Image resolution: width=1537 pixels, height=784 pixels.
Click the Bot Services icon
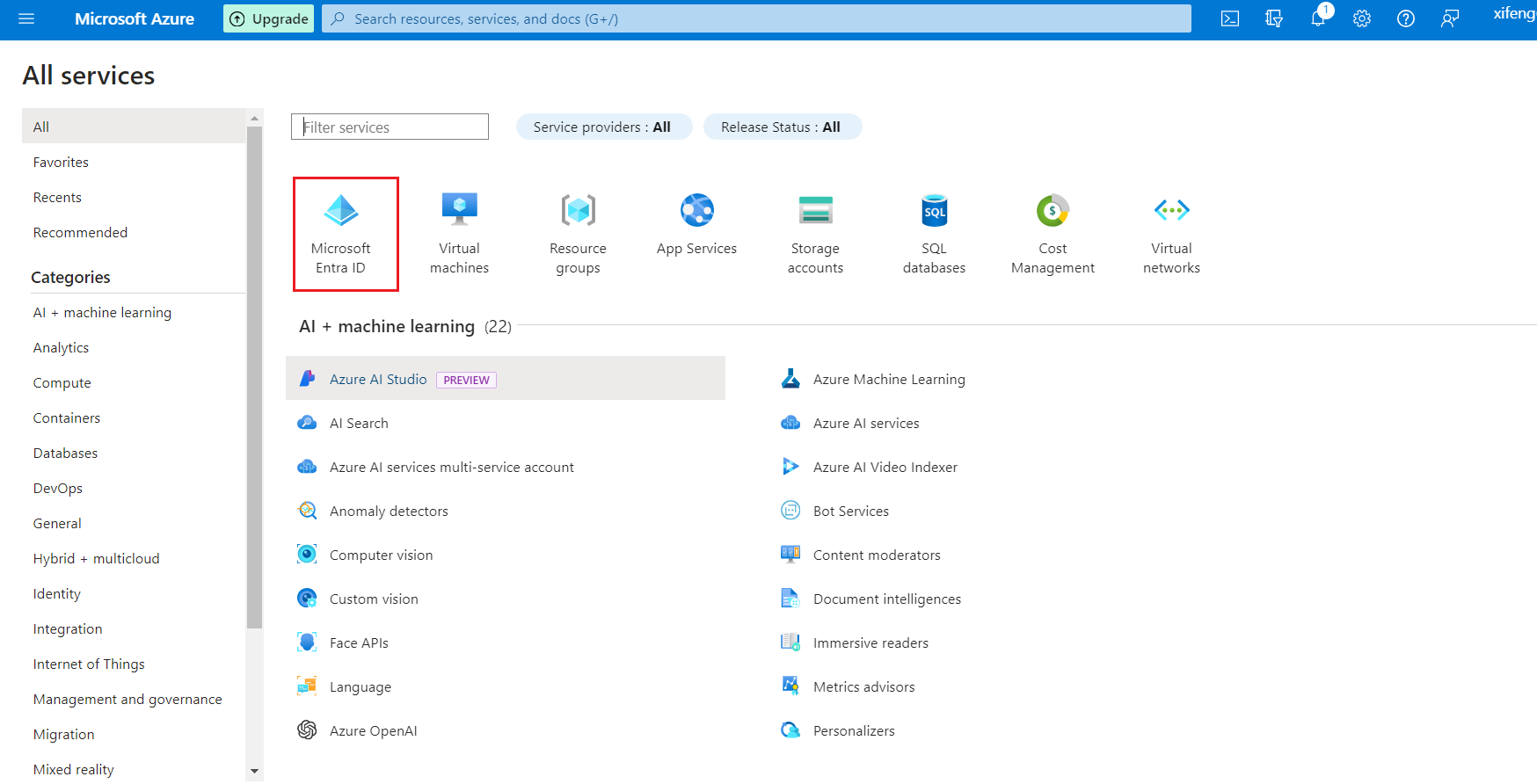coord(790,511)
